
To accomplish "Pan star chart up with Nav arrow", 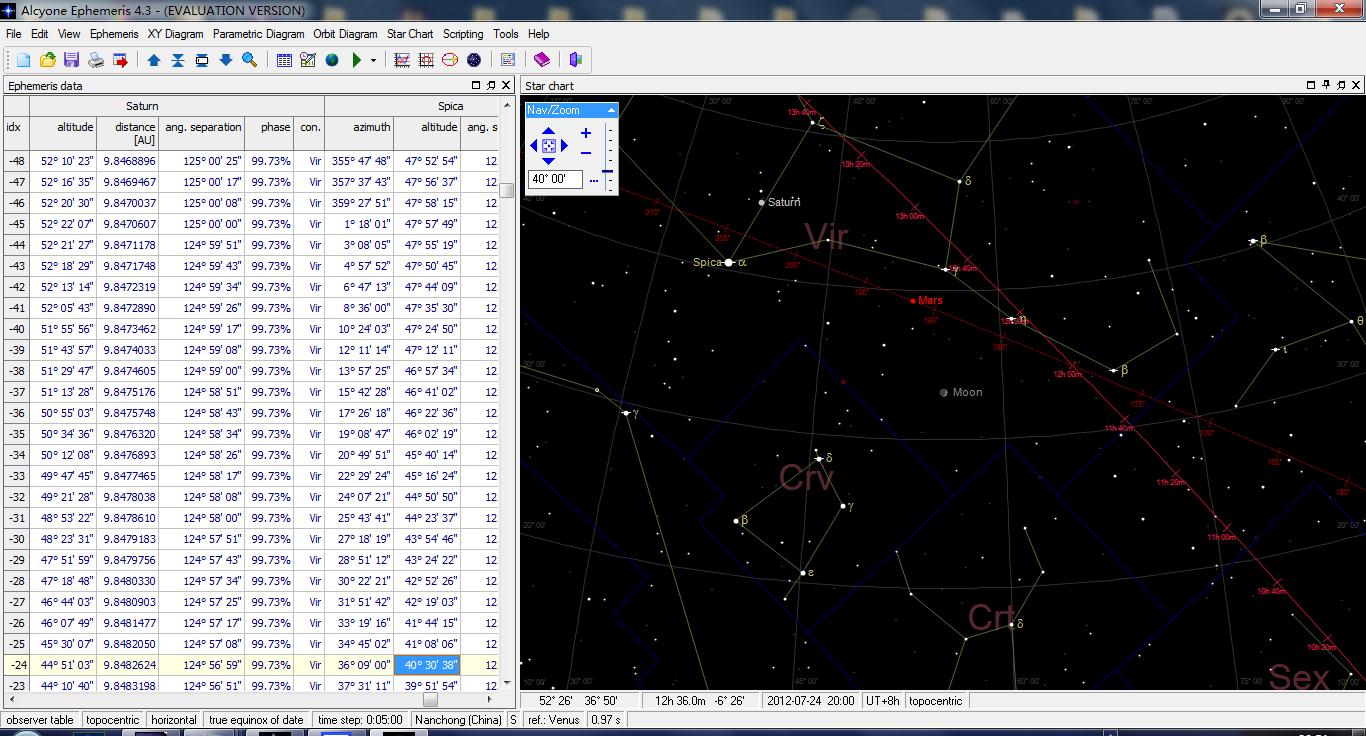I will click(548, 131).
